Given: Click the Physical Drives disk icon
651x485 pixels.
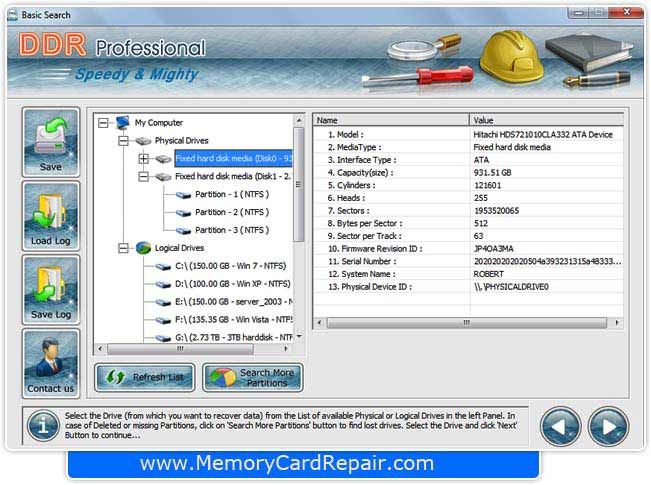Looking at the screenshot, I should 143,141.
